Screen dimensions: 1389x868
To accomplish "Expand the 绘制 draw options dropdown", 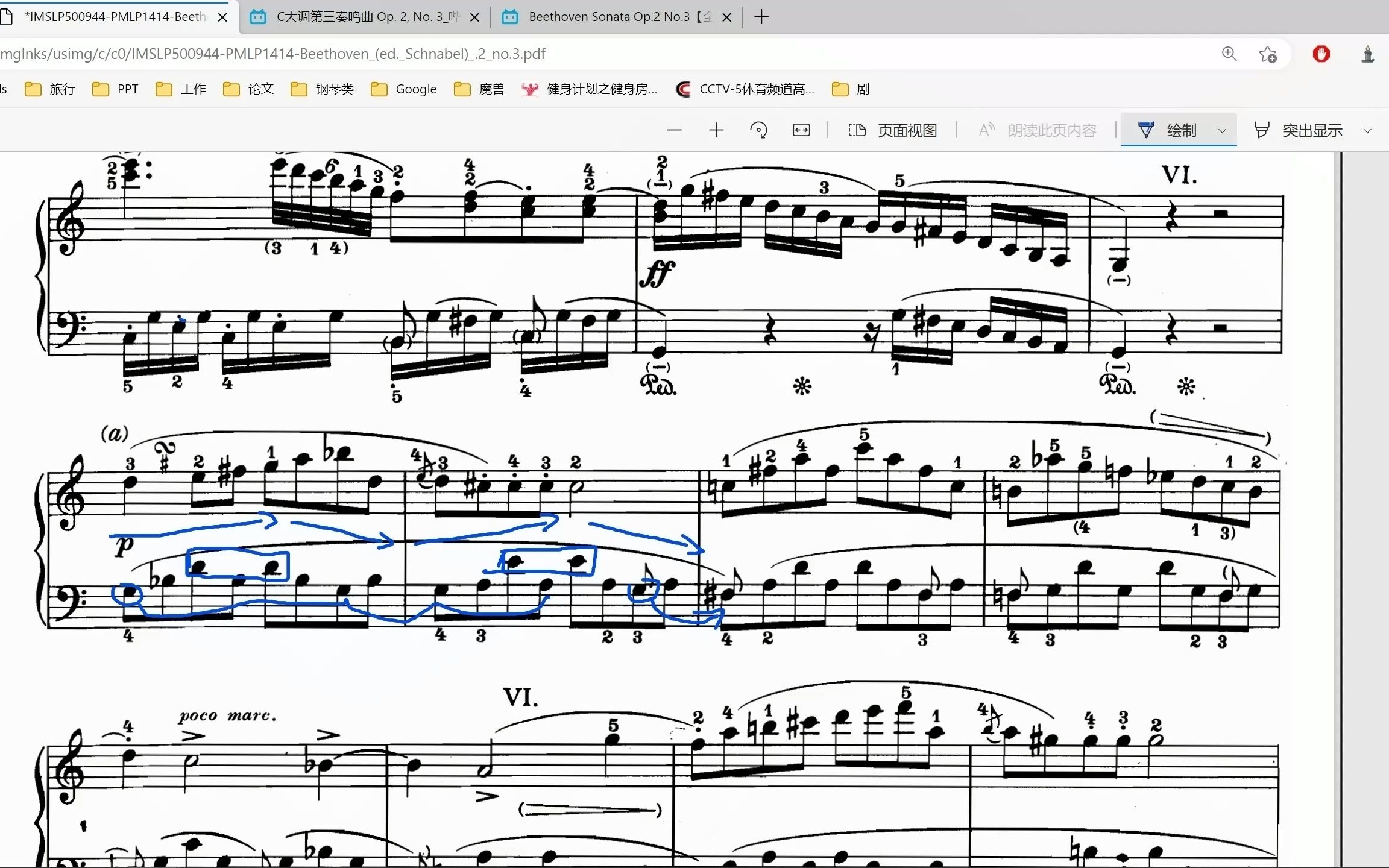I will point(1222,131).
